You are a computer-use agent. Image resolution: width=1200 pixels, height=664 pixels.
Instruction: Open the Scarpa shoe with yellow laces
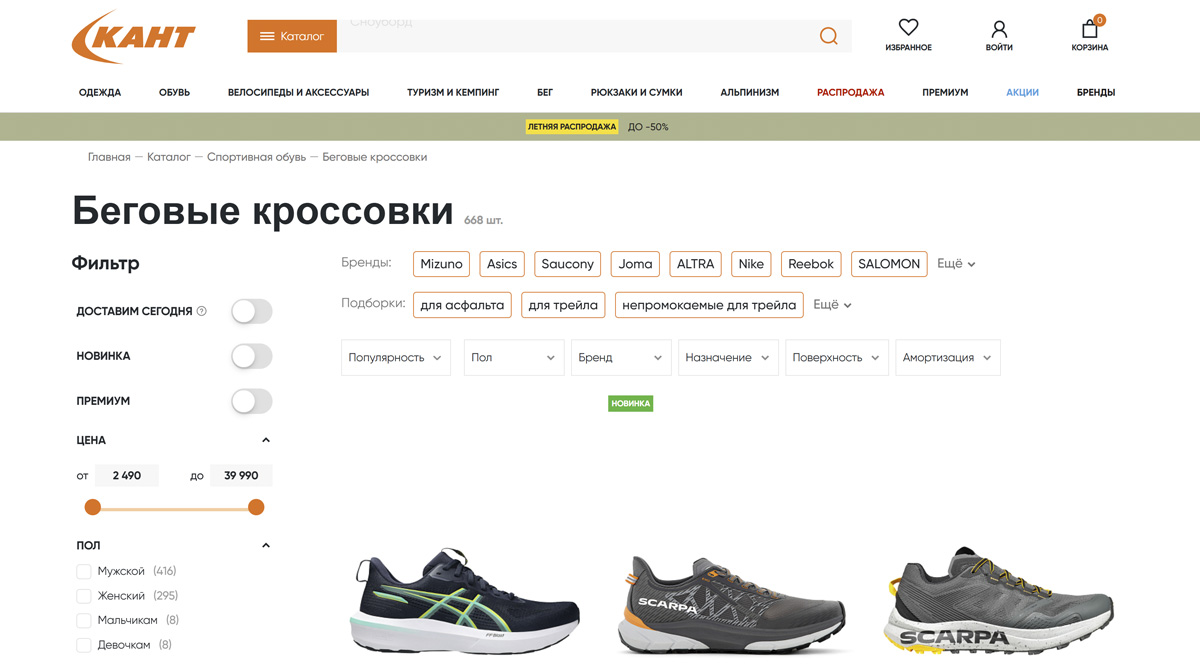coord(998,600)
